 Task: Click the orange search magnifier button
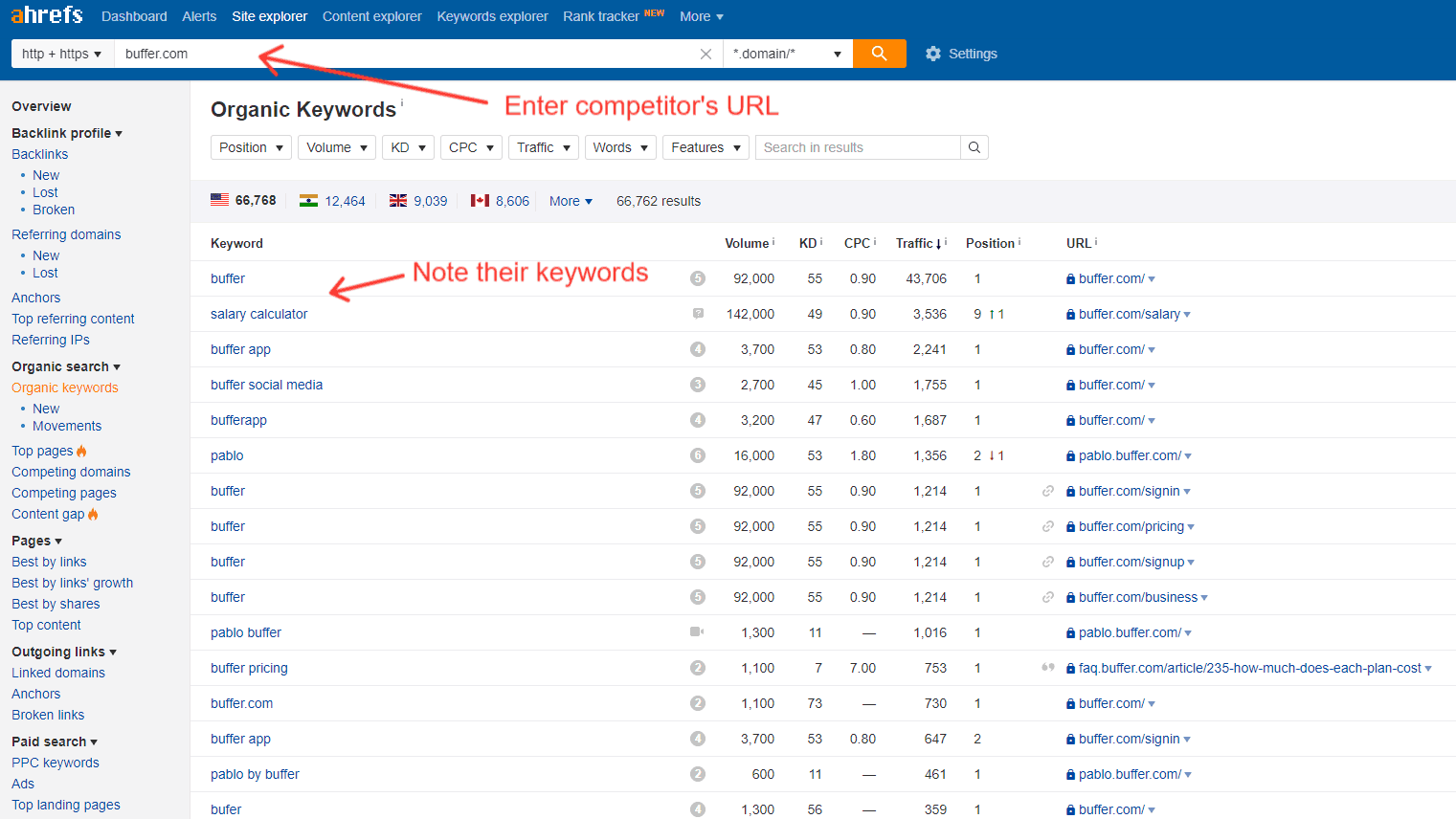[879, 54]
